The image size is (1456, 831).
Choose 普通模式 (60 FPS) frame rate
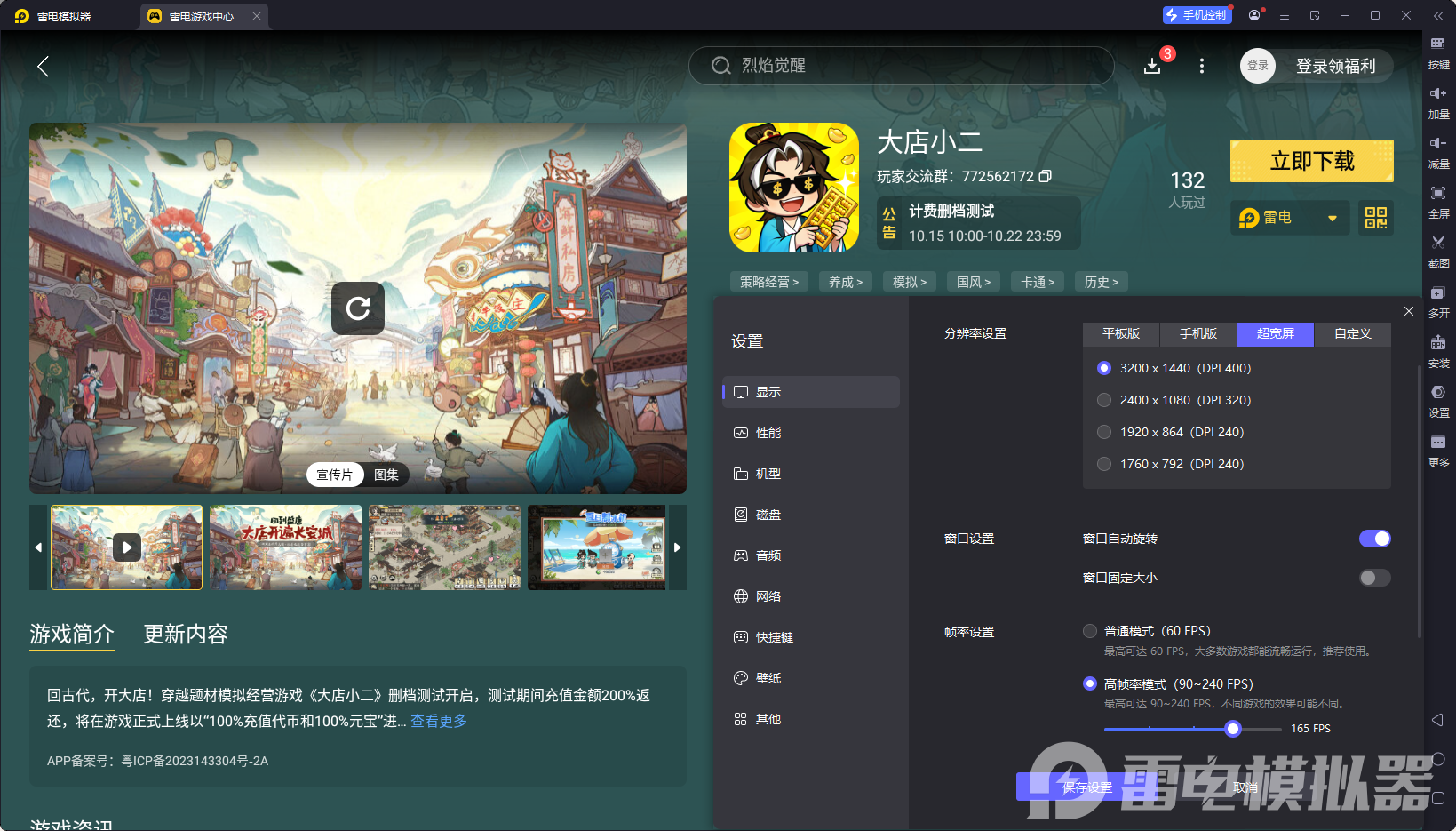coord(1090,631)
